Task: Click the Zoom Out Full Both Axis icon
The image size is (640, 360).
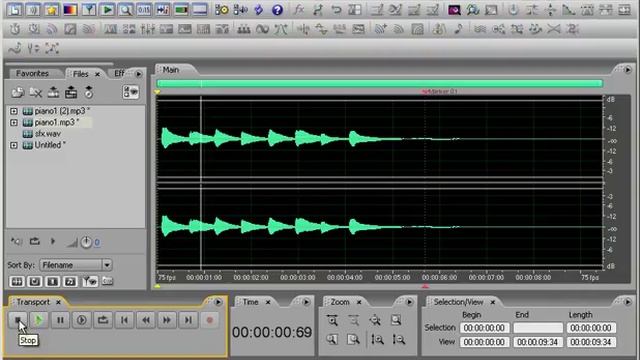Action: click(375, 320)
